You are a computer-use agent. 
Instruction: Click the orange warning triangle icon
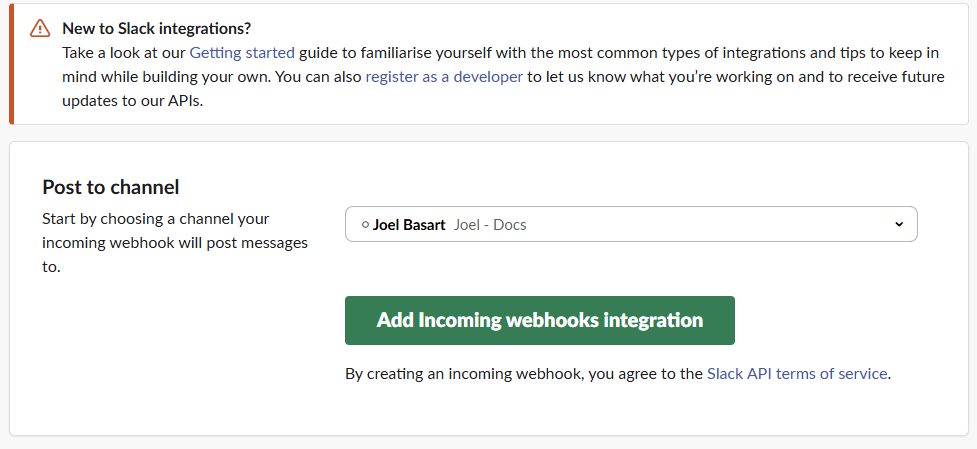pos(40,28)
